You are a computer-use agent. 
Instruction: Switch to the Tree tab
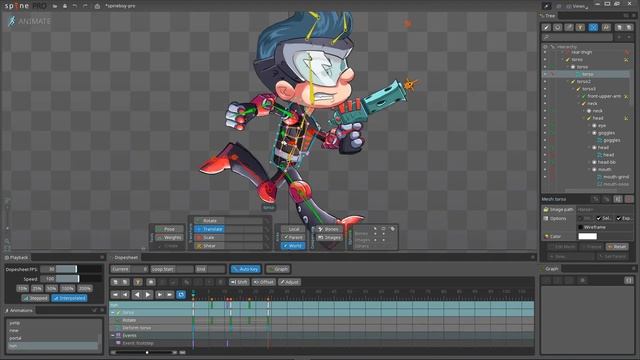tap(548, 16)
